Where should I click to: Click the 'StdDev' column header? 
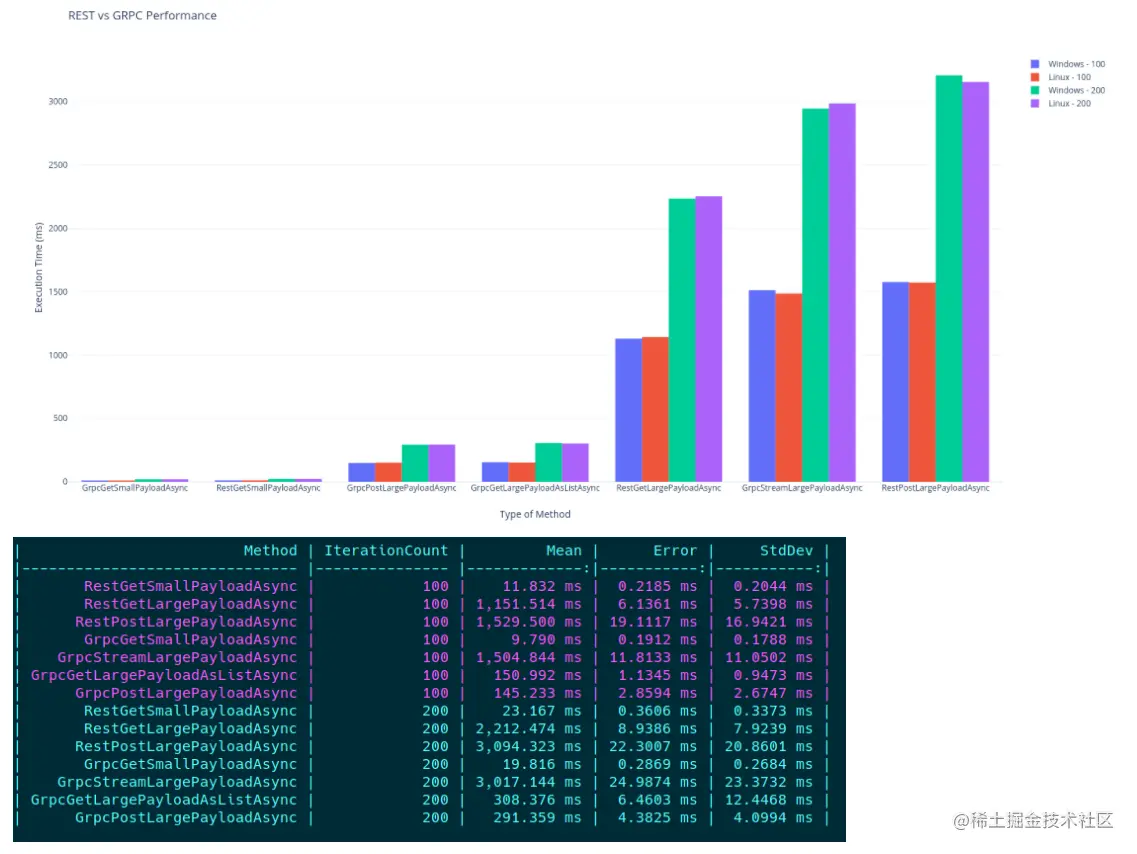coord(786,550)
